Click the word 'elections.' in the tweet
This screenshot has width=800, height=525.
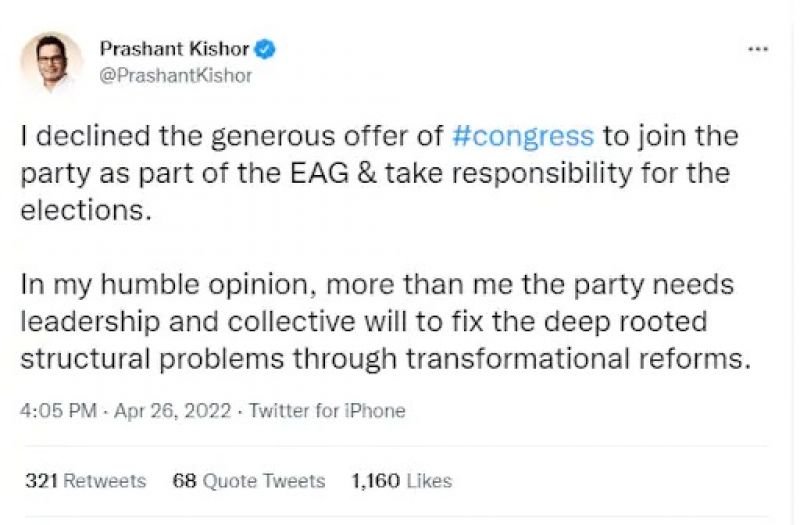pos(81,209)
